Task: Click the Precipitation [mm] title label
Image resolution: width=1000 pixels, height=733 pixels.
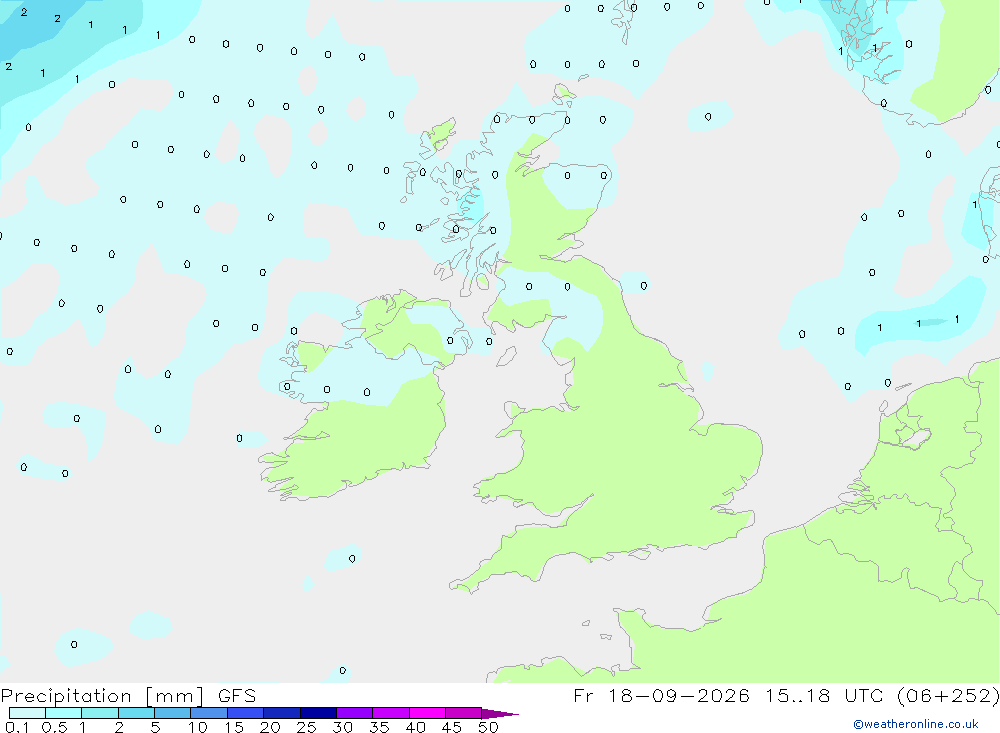Action: tap(102, 696)
